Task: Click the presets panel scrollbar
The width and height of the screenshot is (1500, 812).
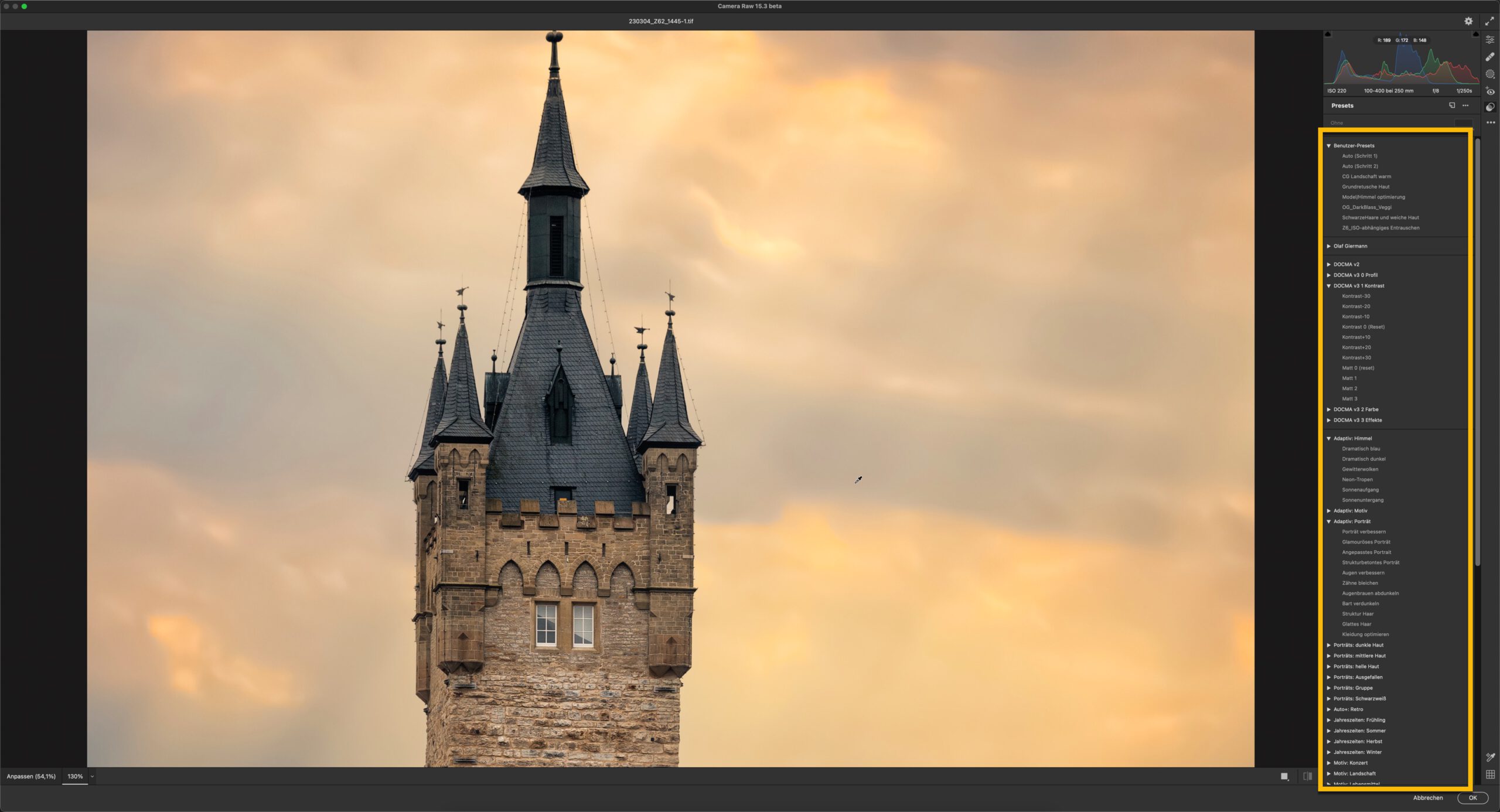Action: click(1477, 352)
